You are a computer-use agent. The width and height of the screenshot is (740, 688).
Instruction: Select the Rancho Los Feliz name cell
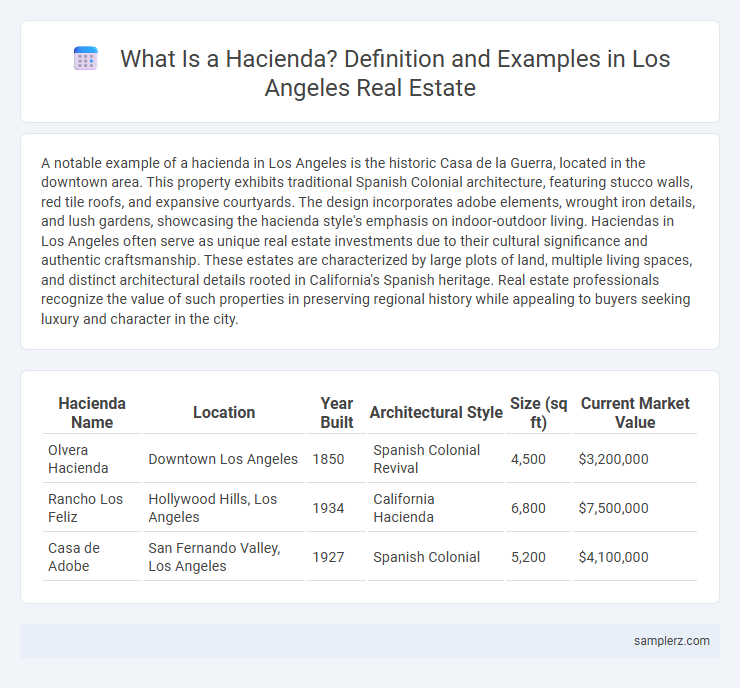click(92, 508)
